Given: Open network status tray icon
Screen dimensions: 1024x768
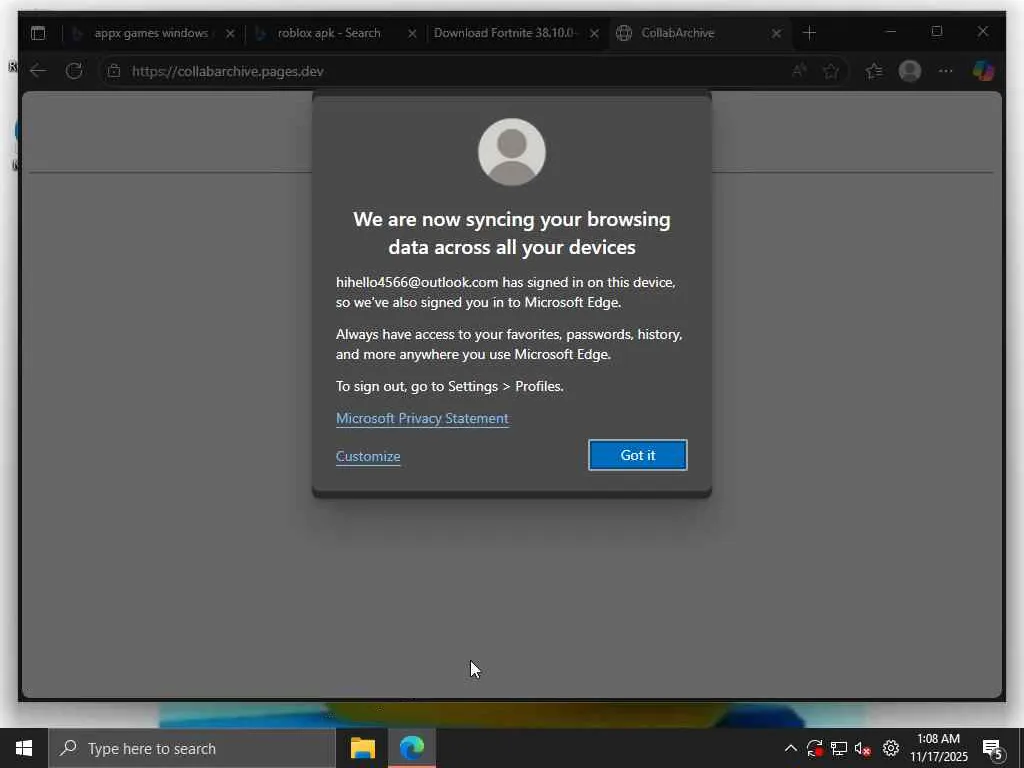Looking at the screenshot, I should pyautogui.click(x=839, y=748).
